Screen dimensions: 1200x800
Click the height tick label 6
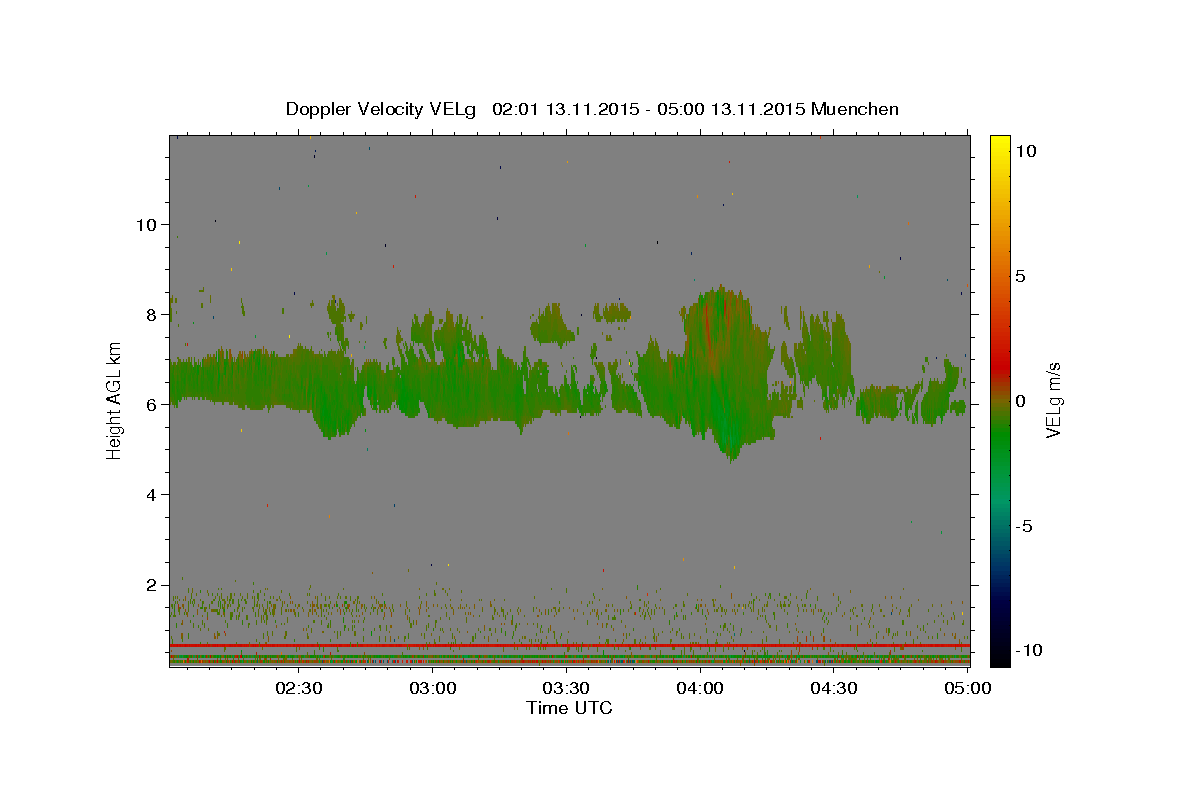[x=151, y=404]
